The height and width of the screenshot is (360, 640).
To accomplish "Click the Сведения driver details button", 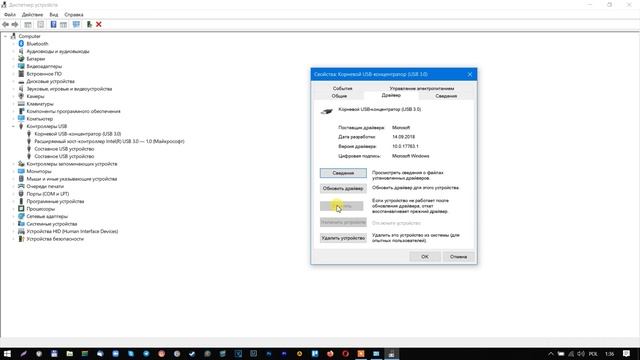I will 343,173.
